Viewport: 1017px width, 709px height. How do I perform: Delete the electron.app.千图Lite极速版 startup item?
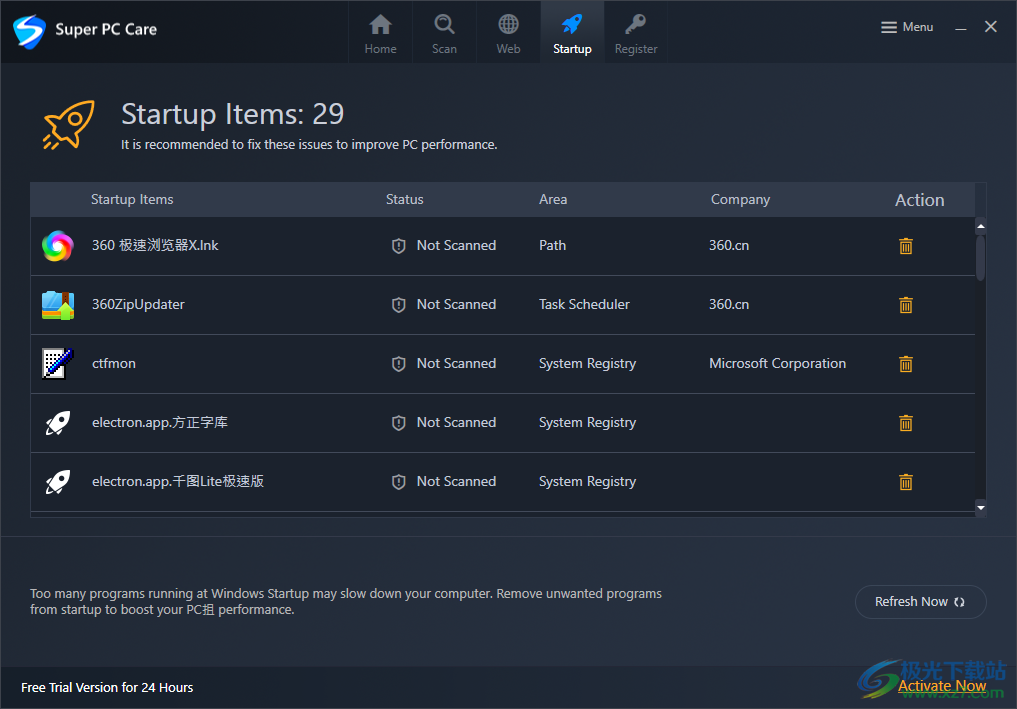(905, 482)
